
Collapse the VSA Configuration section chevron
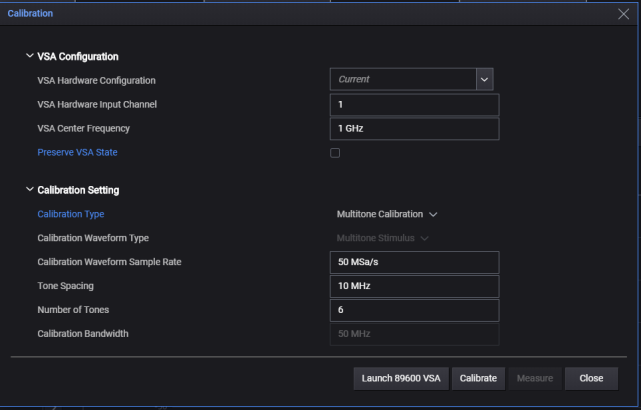click(x=29, y=56)
